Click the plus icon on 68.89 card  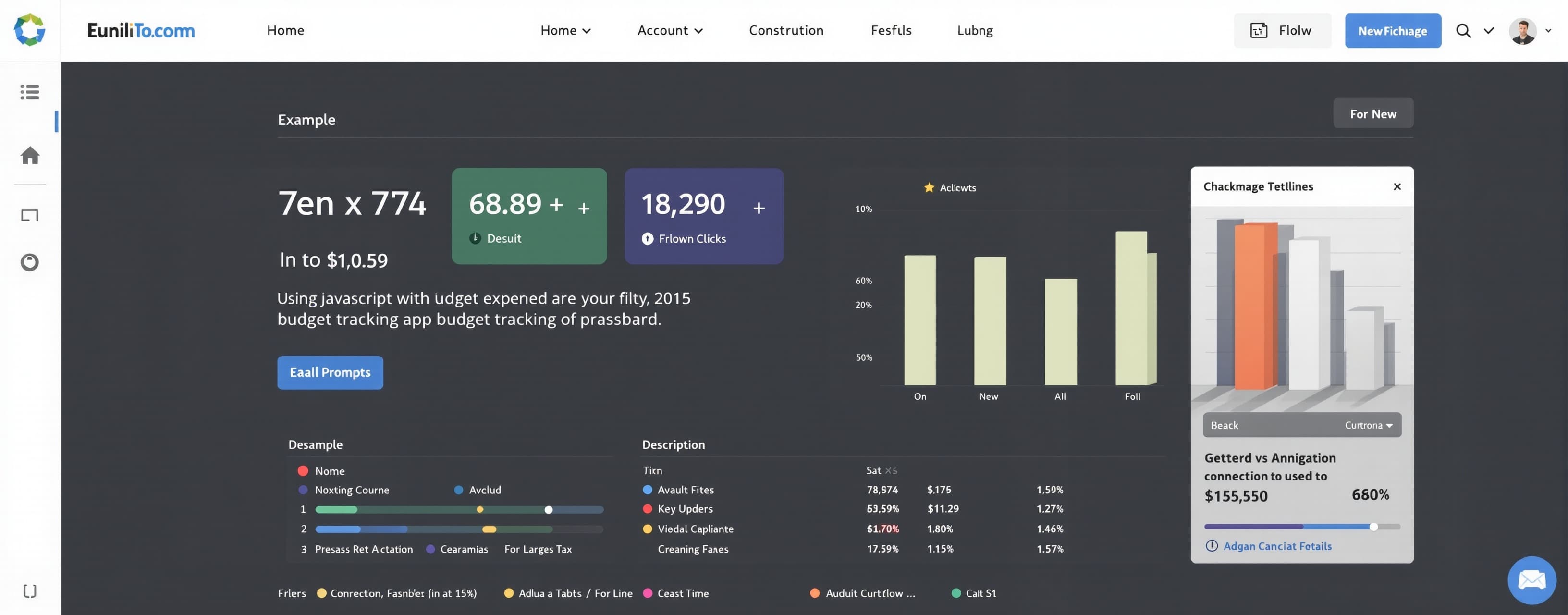tap(584, 208)
